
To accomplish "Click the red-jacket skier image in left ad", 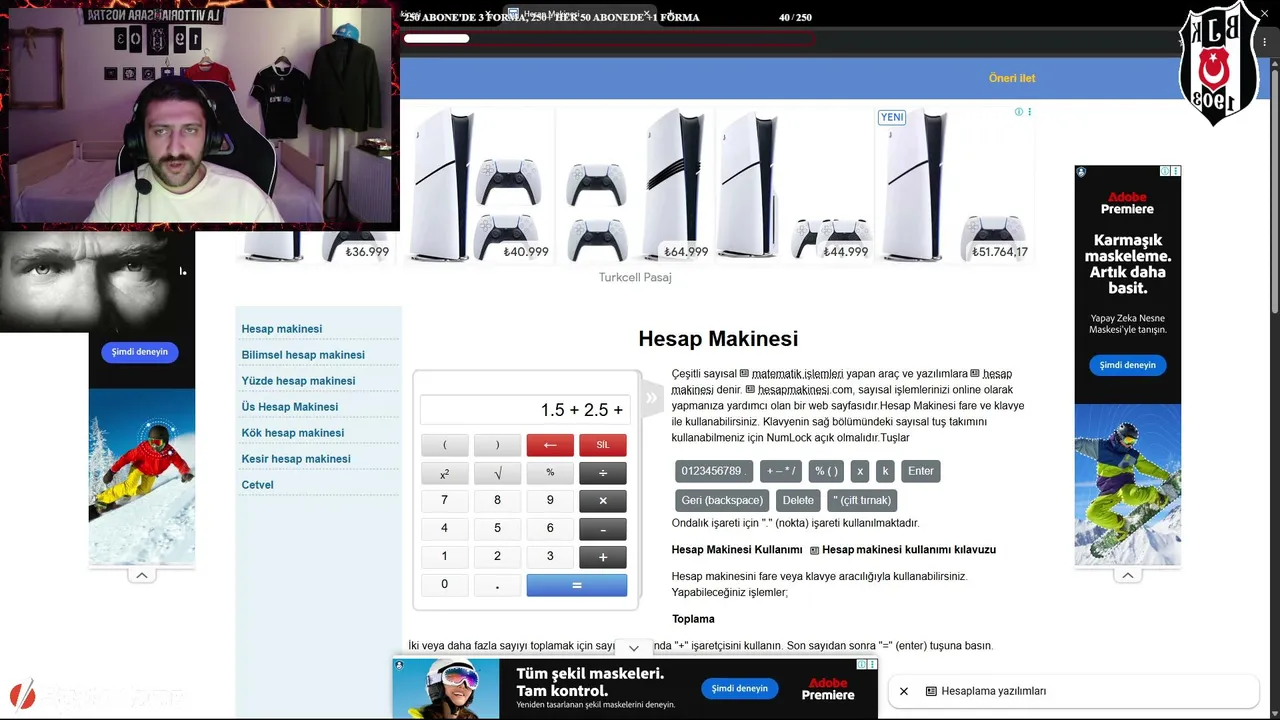I will click(x=142, y=477).
